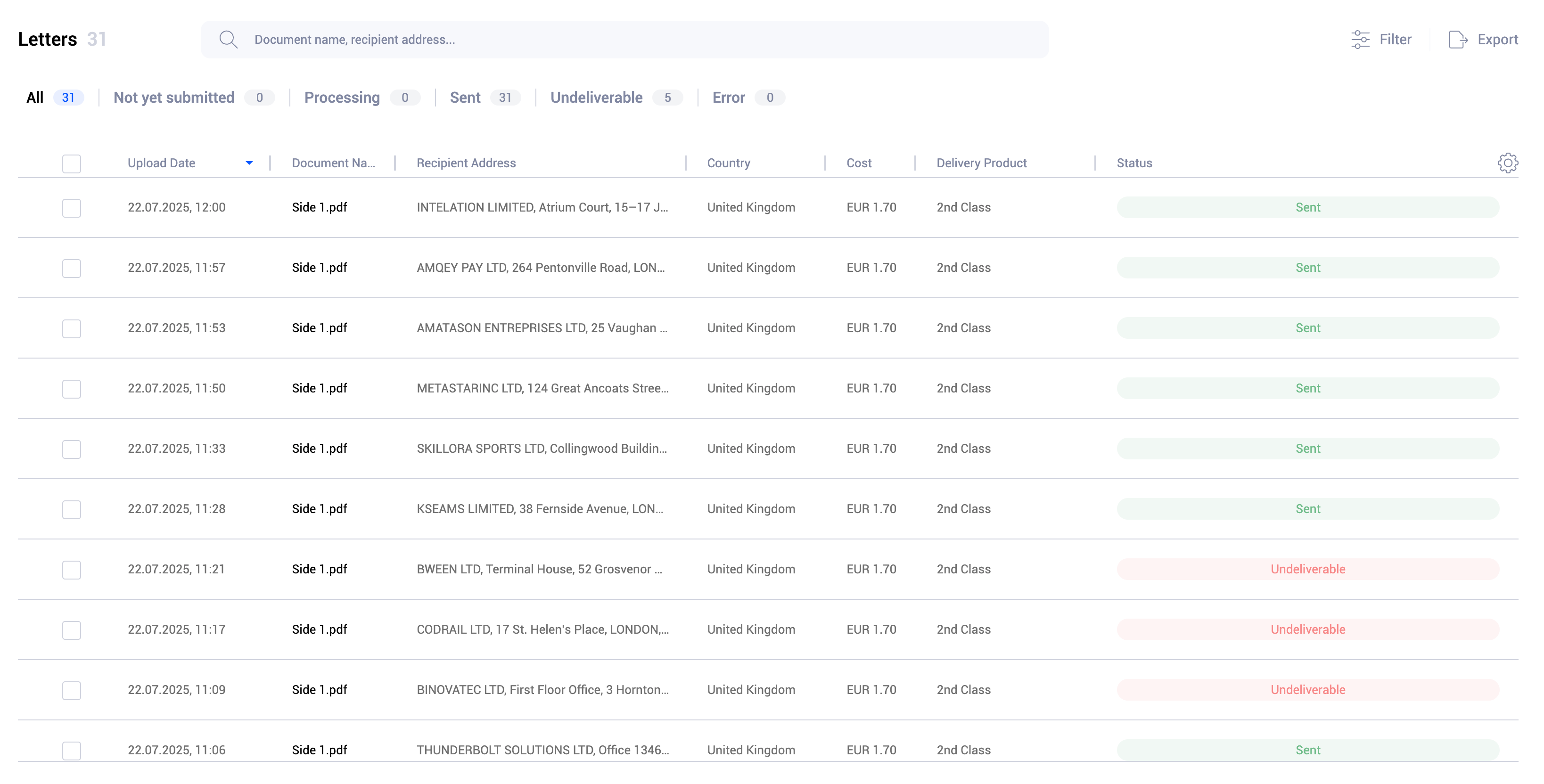Select the BWEEN LTD row checkbox
The width and height of the screenshot is (1544, 784).
72,570
